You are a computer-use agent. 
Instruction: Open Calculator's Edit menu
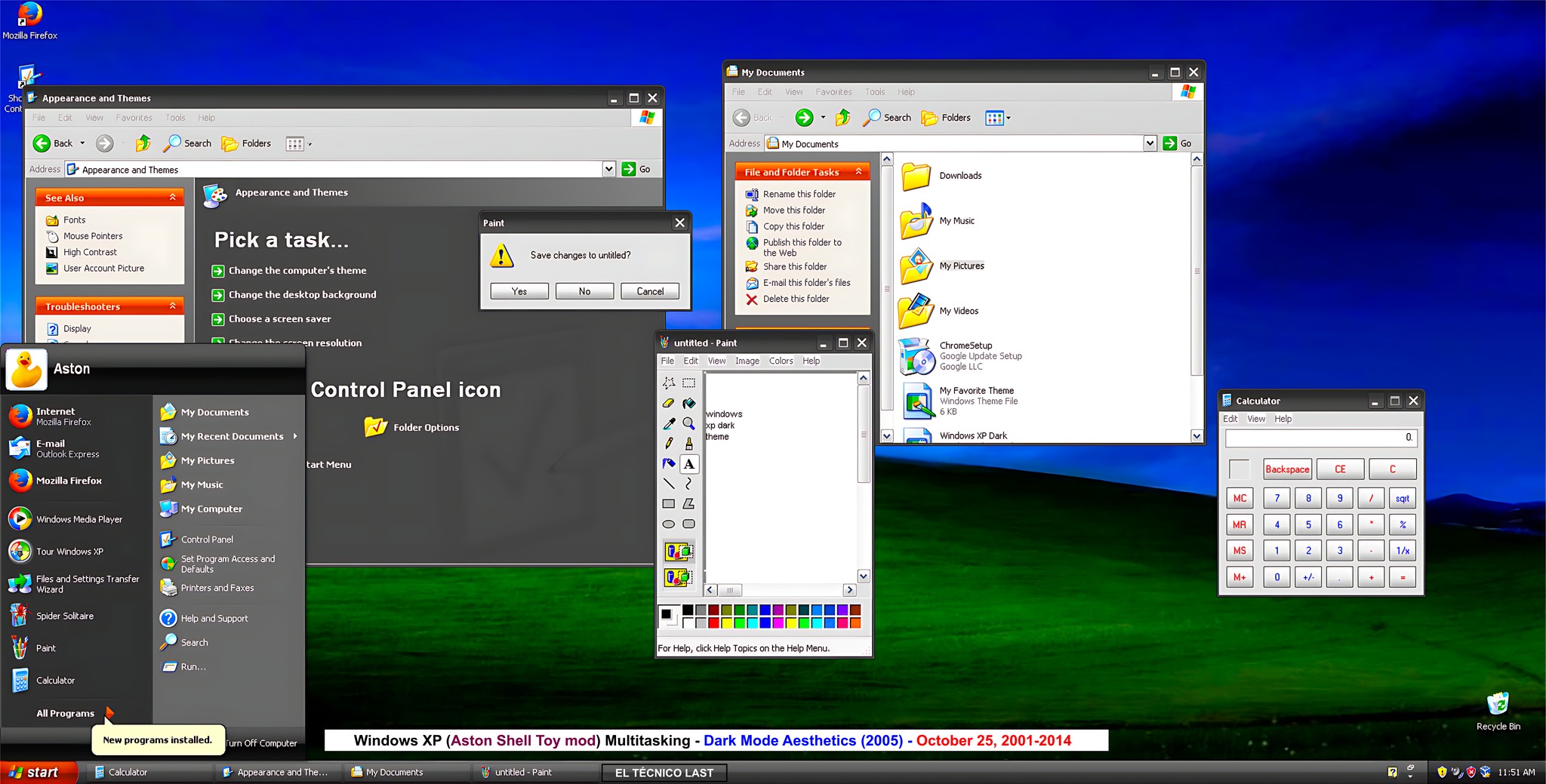(1230, 419)
